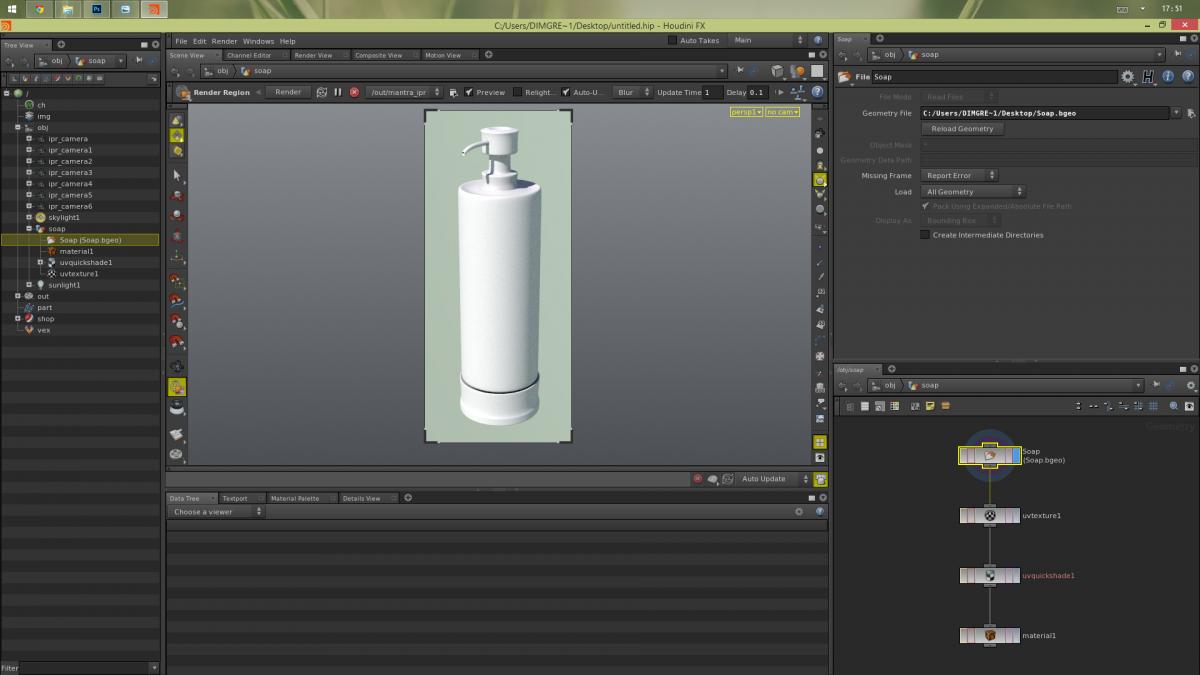
Task: Select ipr_camera3 in the tree
Action: click(70, 172)
